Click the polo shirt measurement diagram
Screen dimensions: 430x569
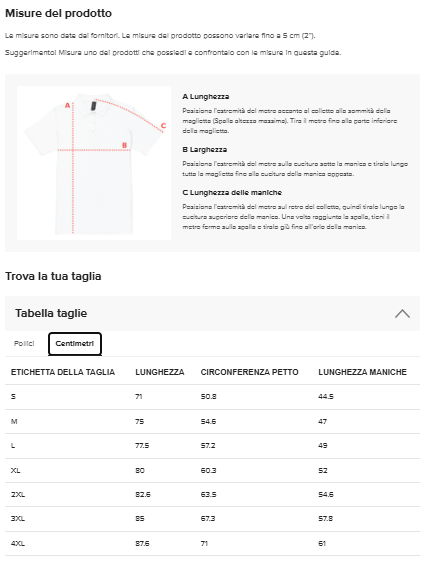click(94, 163)
